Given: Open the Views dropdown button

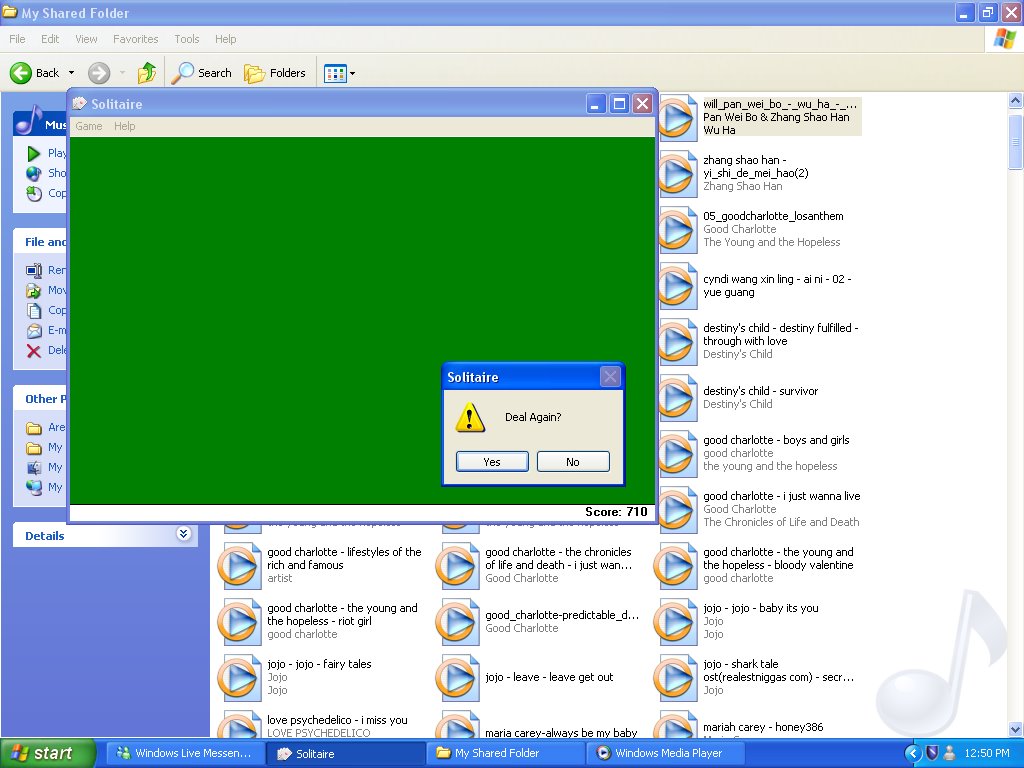Looking at the screenshot, I should coord(340,73).
